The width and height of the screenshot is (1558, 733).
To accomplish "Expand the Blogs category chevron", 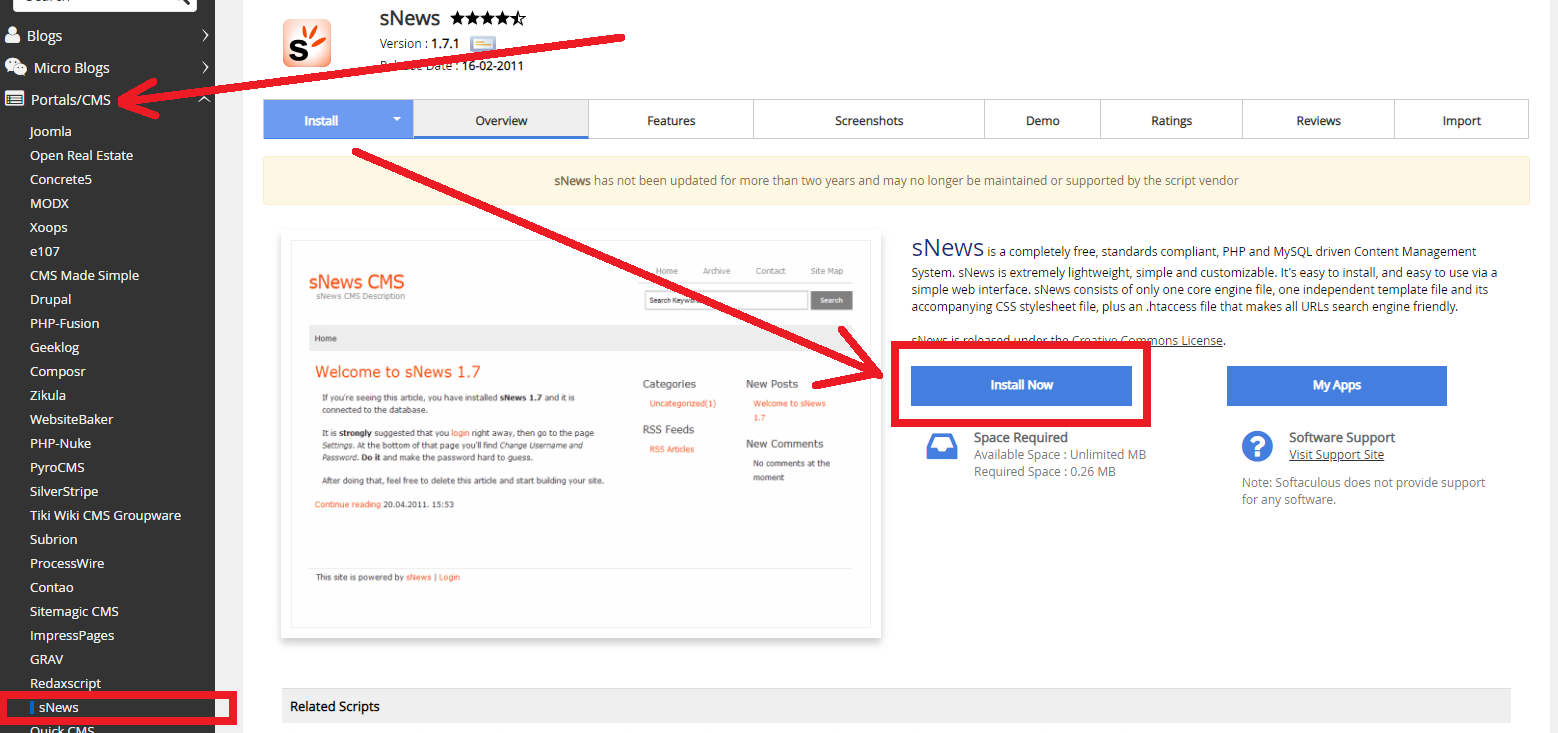I will [204, 36].
